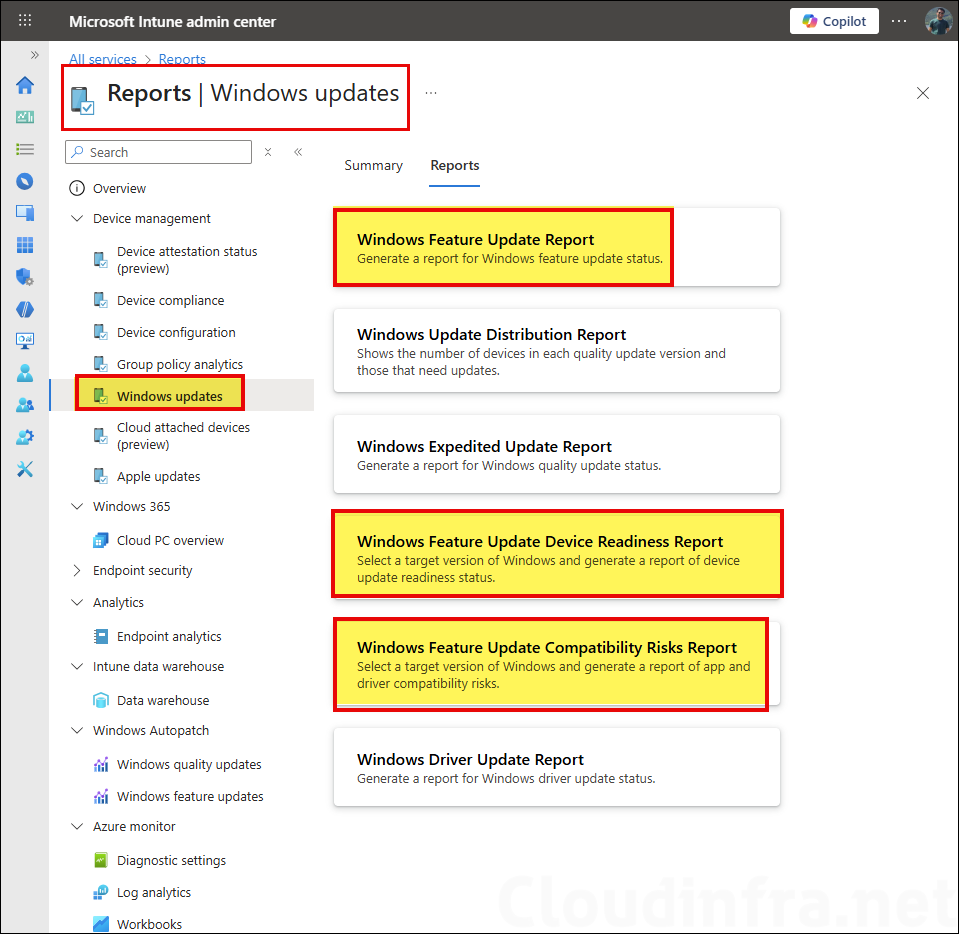959x934 pixels.
Task: Click the All services breadcrumb link
Action: [x=103, y=60]
